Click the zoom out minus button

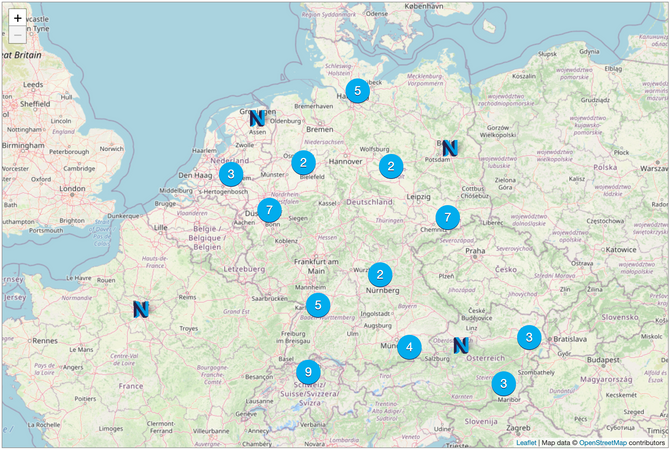[x=18, y=36]
